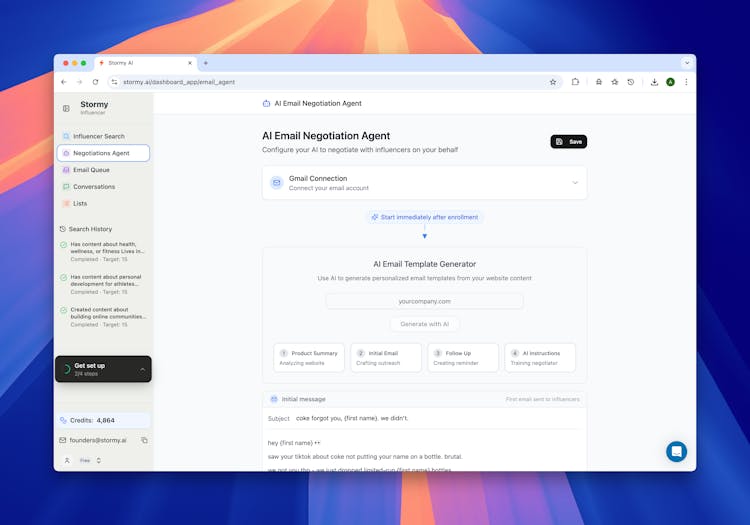Screen dimensions: 750x525
Task: Toggle the sidebar panel icon beside Stormy
Action: point(66,108)
